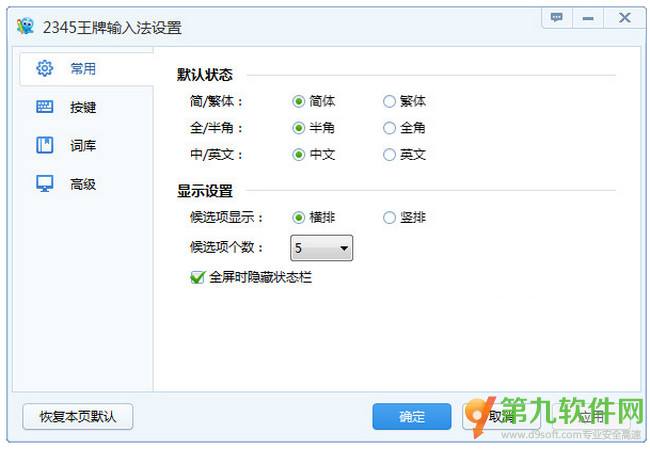Select the 繁体 radio button
This screenshot has height=449, width=650.
pyautogui.click(x=389, y=101)
